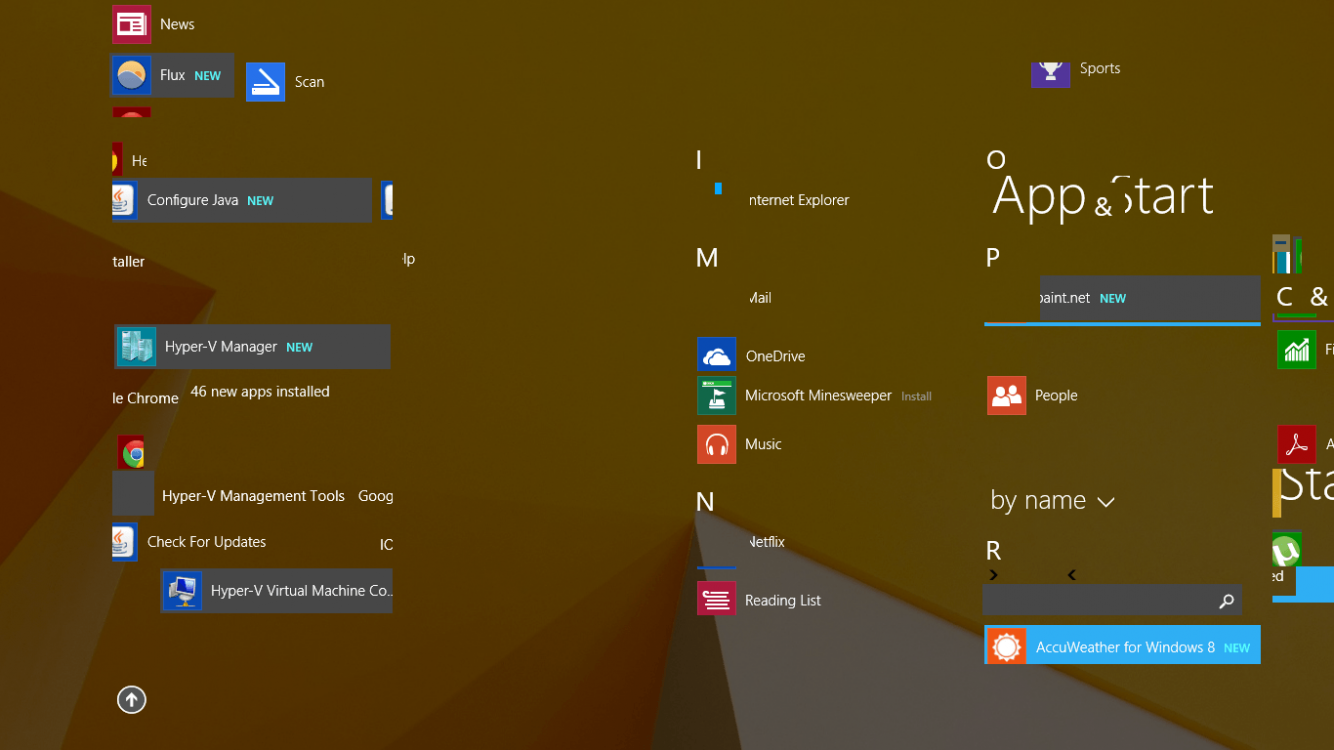
Task: Click the 'News' label
Action: click(177, 24)
